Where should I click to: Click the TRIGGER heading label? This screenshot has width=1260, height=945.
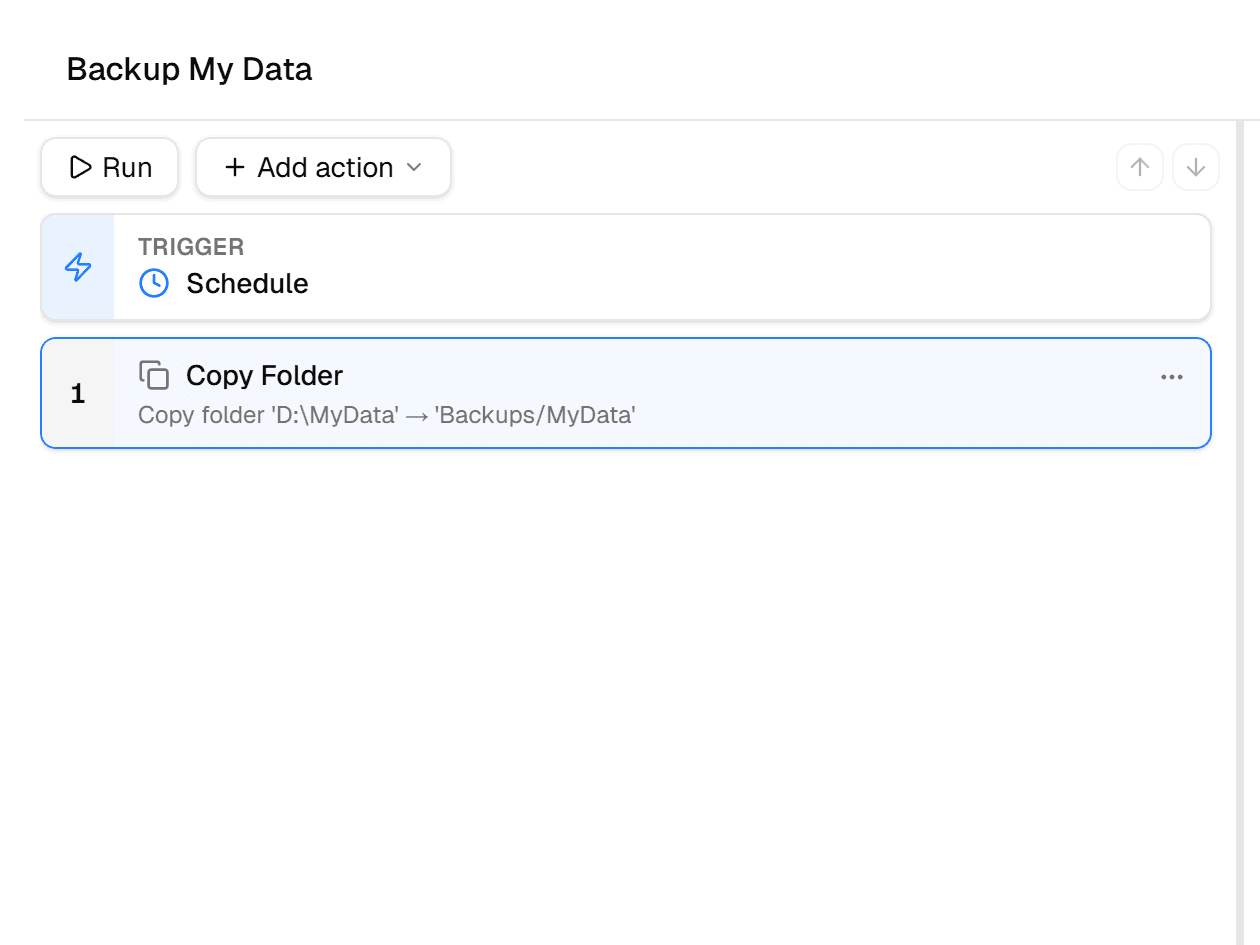coord(191,247)
